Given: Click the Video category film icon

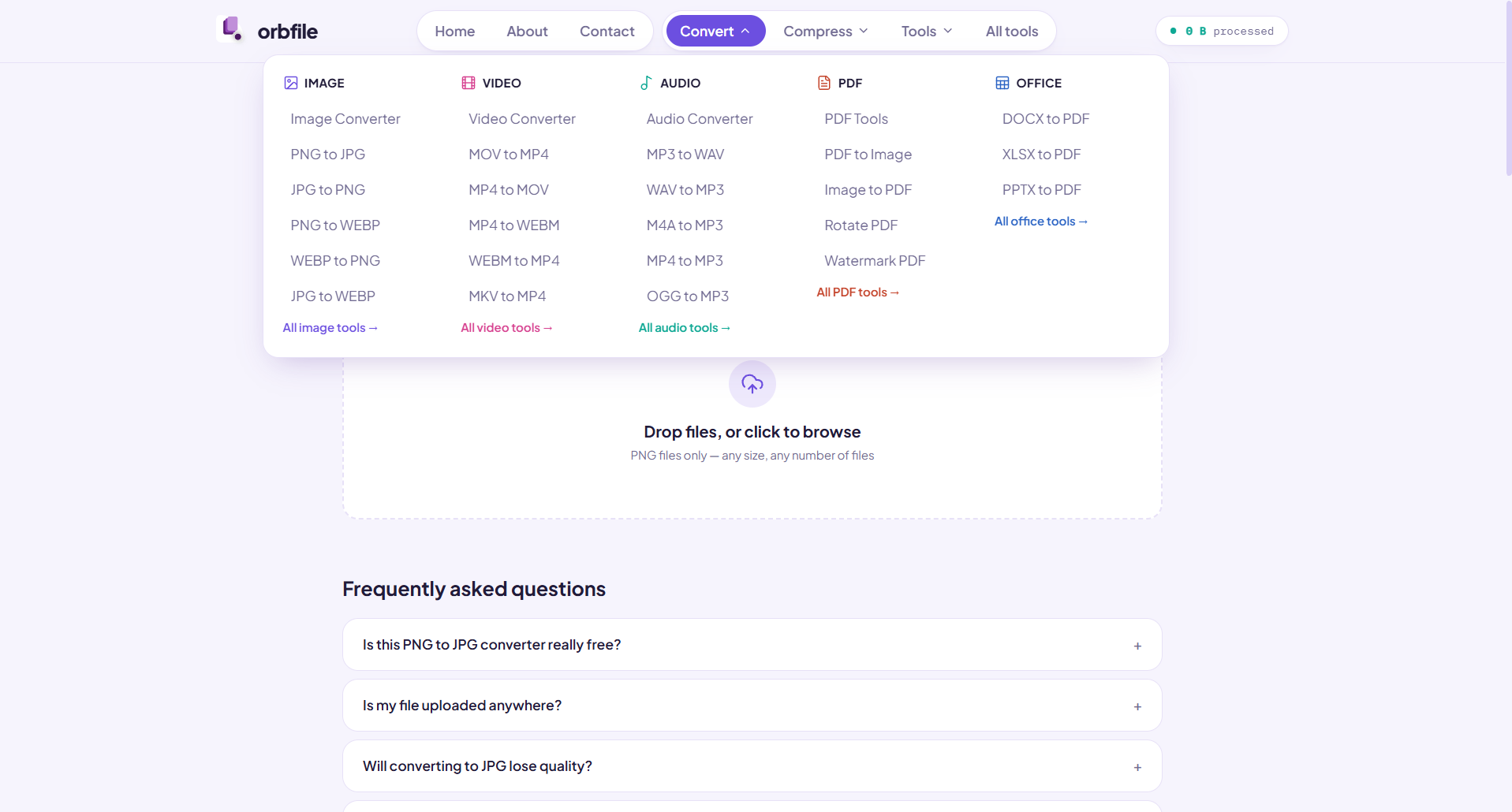Looking at the screenshot, I should (469, 83).
